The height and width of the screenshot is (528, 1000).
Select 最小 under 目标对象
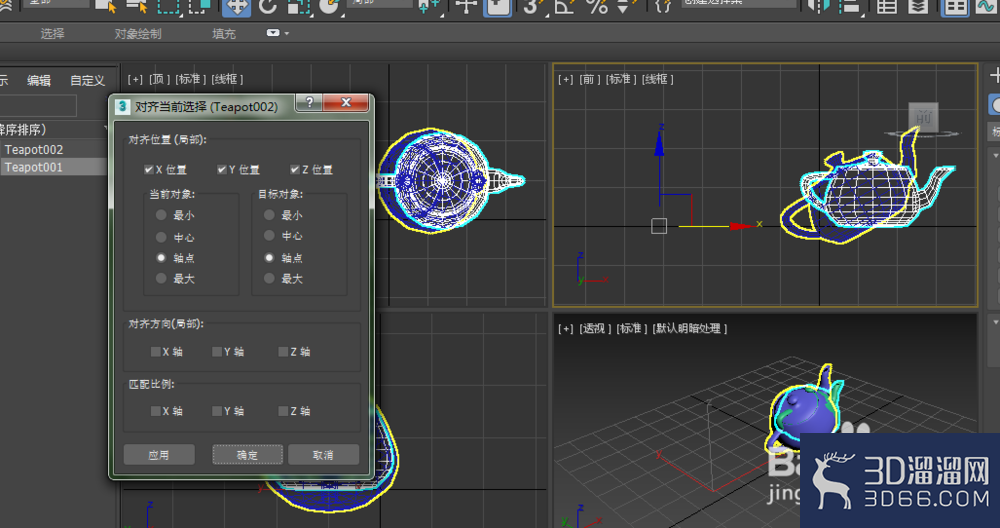click(269, 216)
